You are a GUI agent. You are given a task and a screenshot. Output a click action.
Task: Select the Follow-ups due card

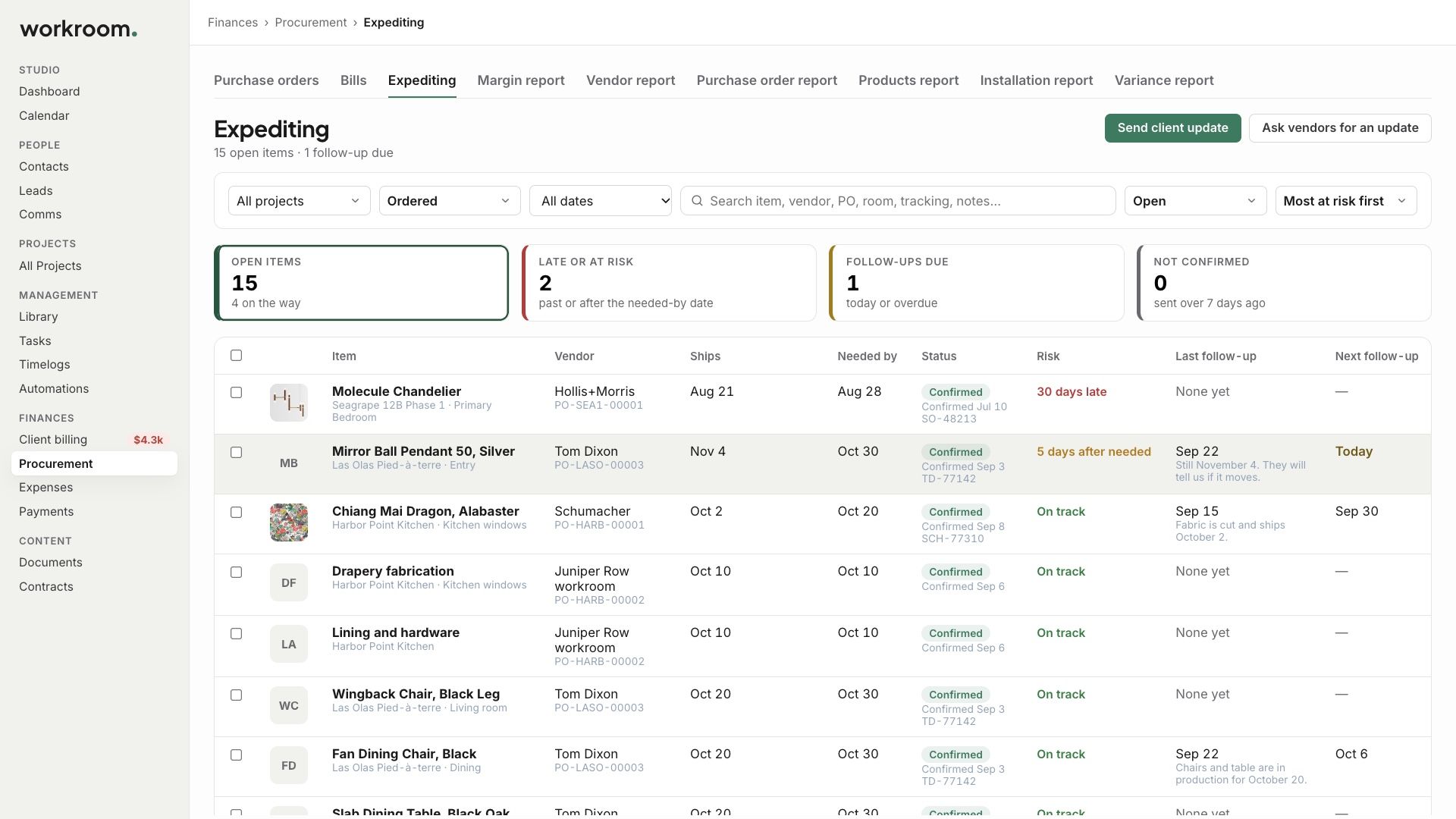pyautogui.click(x=977, y=283)
